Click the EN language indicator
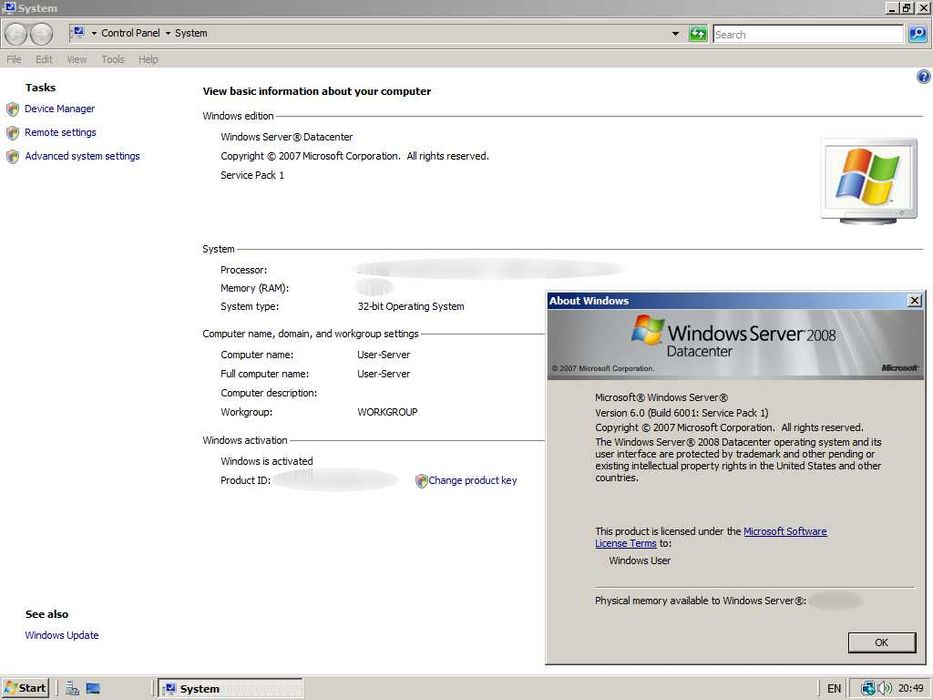This screenshot has height=700, width=933. pos(834,689)
